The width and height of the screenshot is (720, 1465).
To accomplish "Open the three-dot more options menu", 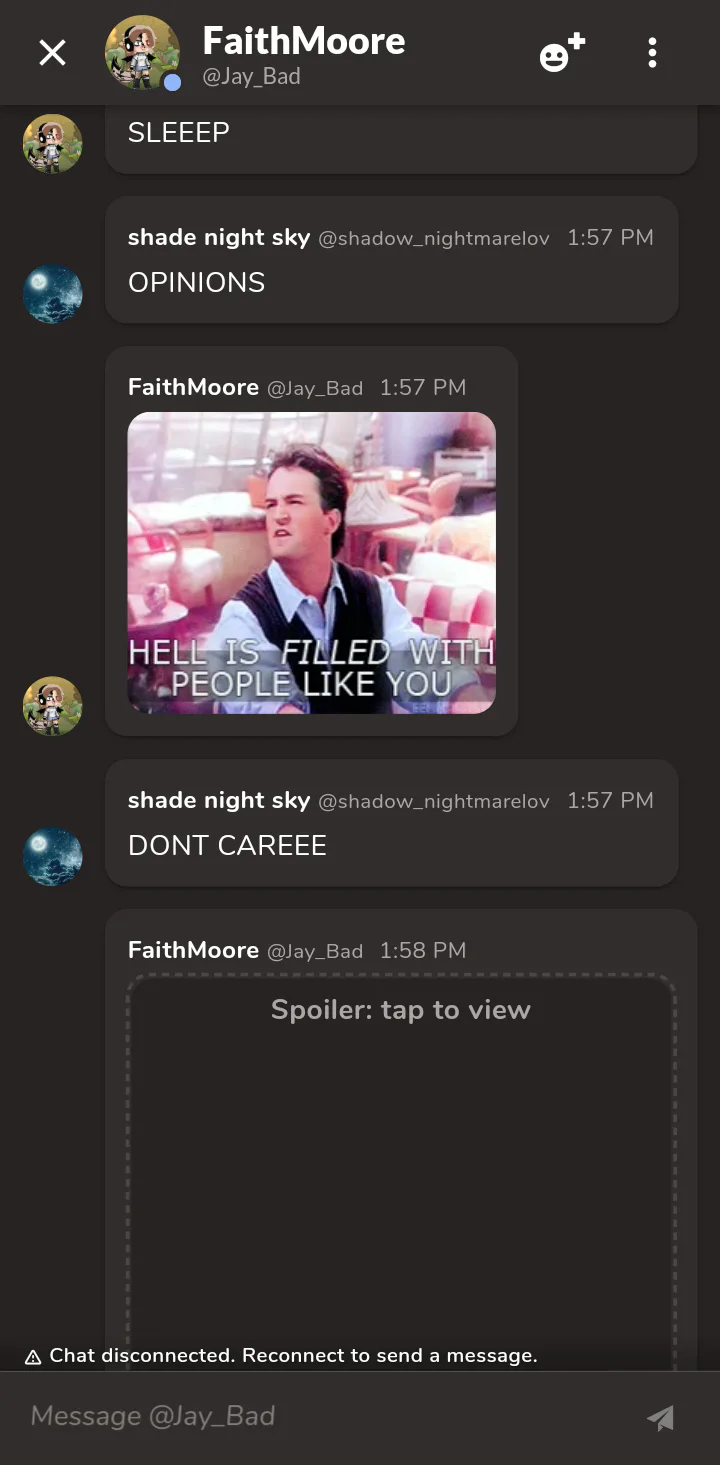I will click(x=652, y=53).
